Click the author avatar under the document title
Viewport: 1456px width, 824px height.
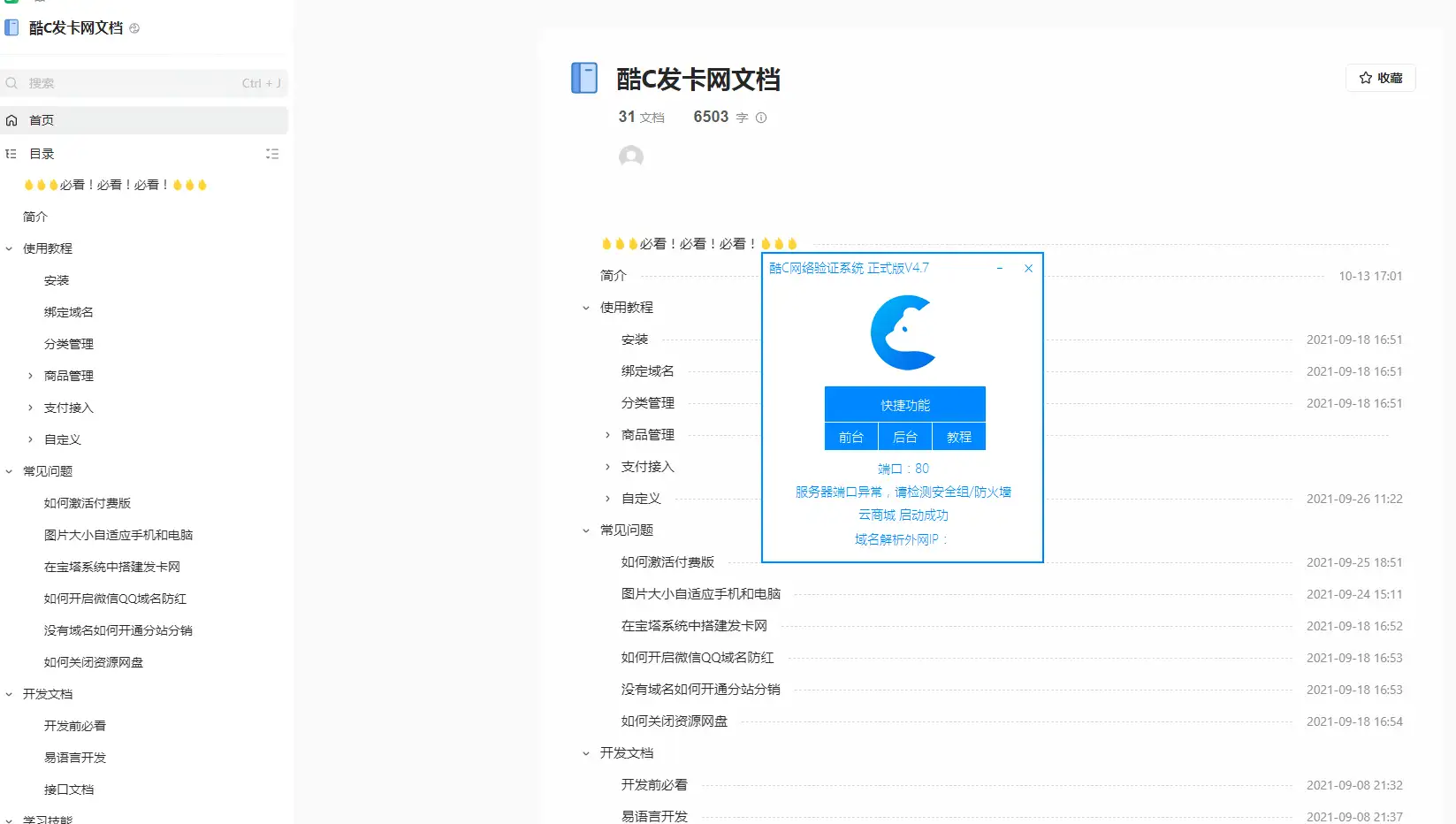point(631,156)
